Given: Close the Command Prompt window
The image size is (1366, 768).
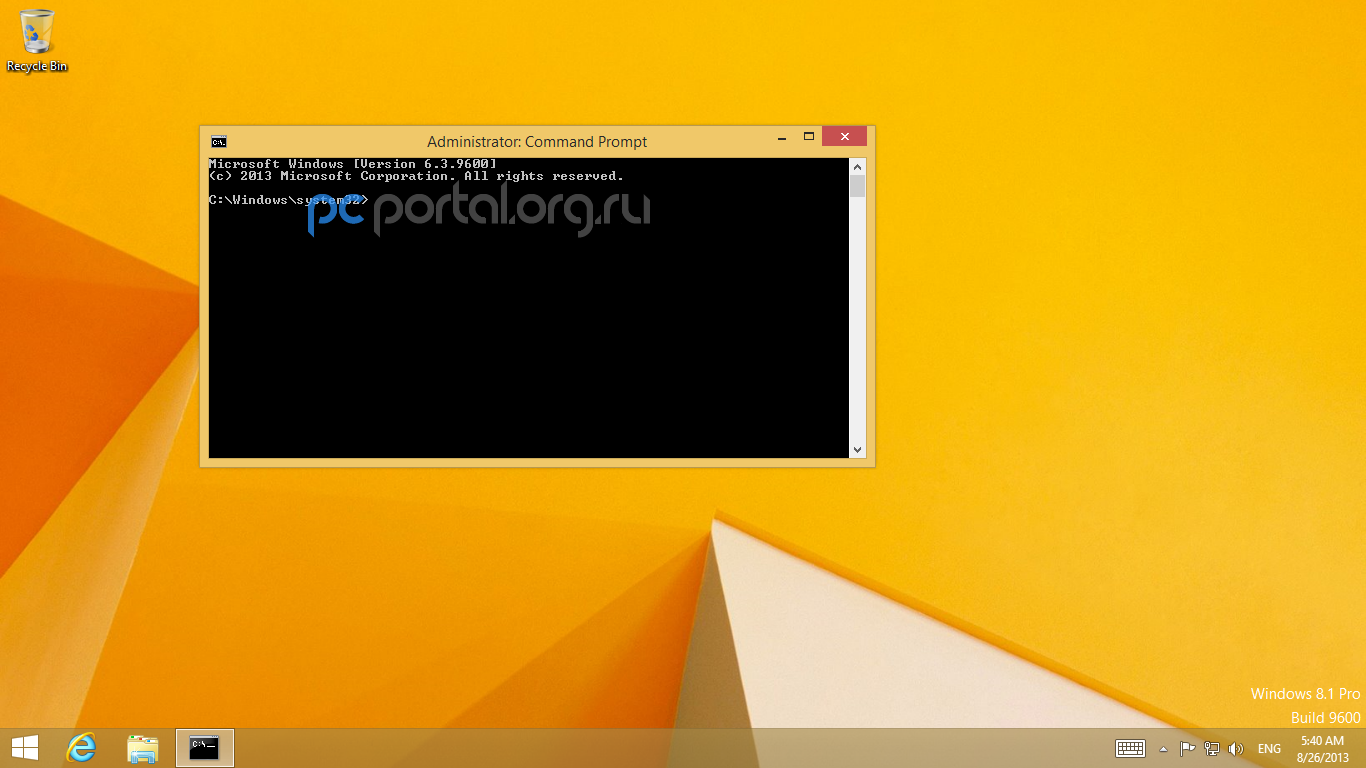Looking at the screenshot, I should (844, 137).
